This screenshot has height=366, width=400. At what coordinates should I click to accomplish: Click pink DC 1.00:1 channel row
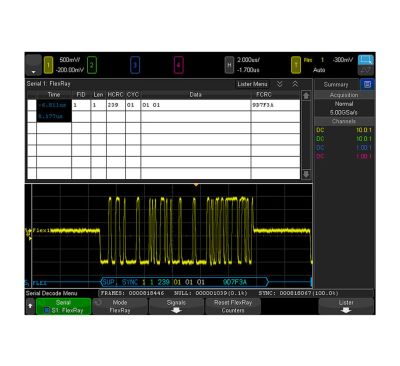click(x=344, y=156)
